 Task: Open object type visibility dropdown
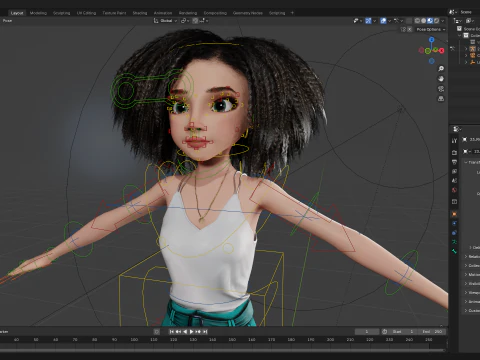[x=357, y=21]
